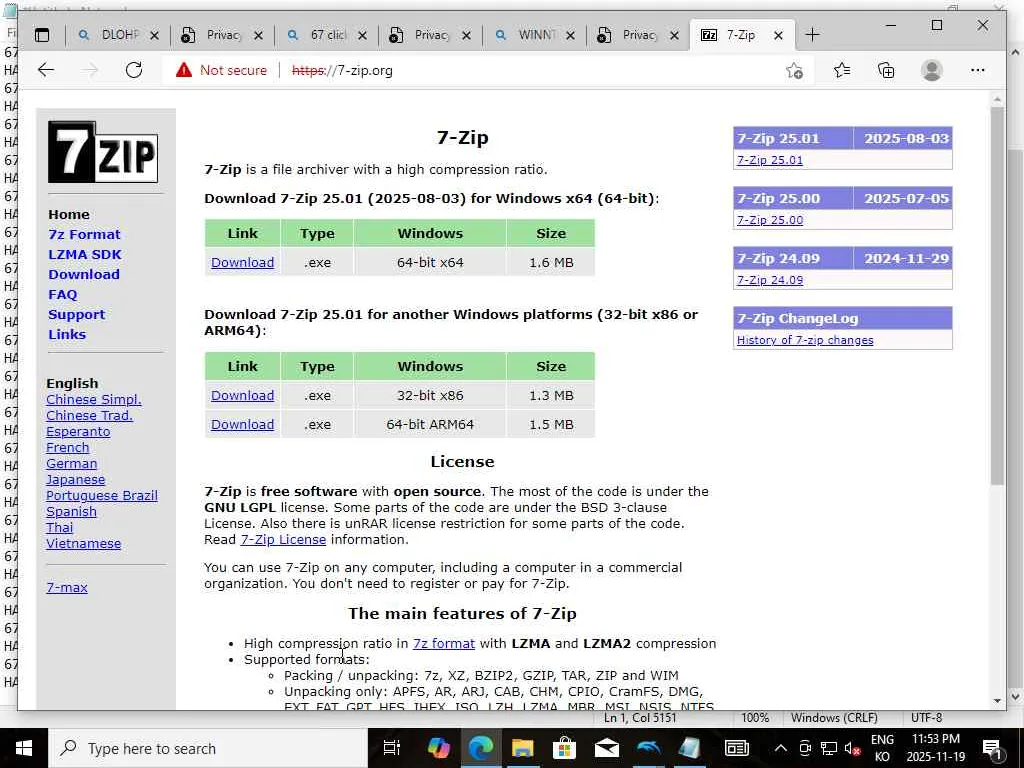Click the browser Back arrow
Viewport: 1024px width, 768px height.
pos(46,70)
